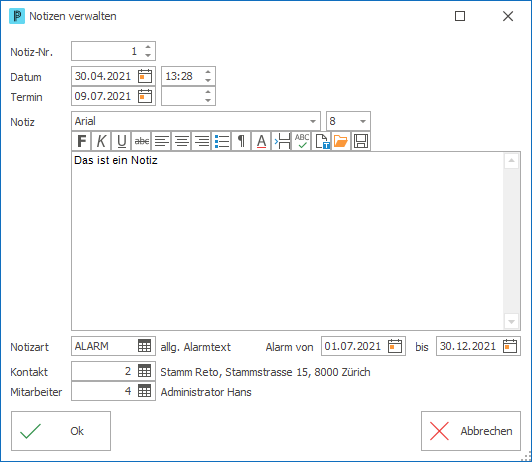Expand the Arial font dropdown
532x462 pixels.
(313, 121)
